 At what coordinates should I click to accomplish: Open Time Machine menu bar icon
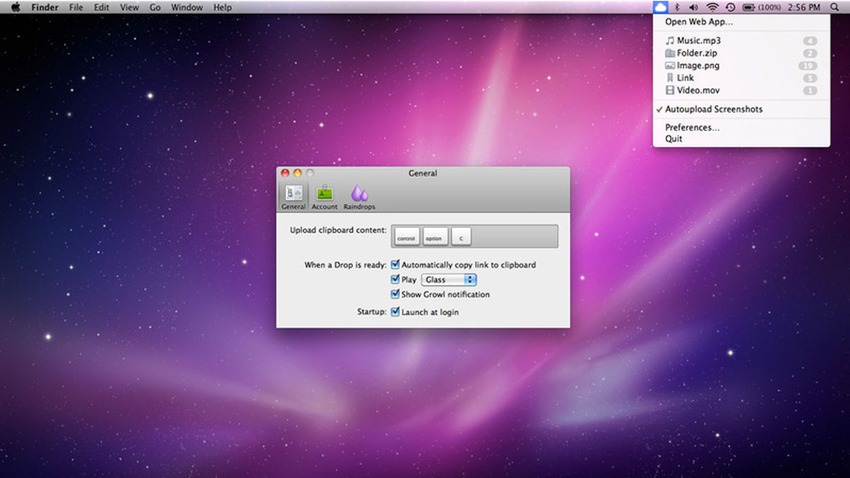click(730, 7)
